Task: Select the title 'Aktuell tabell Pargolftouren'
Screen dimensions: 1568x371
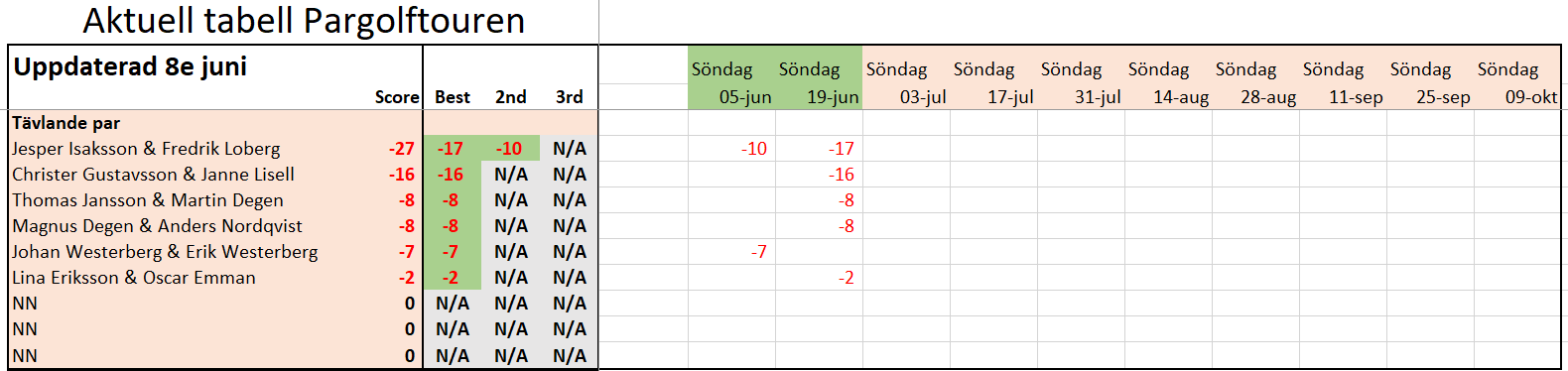Action: pos(304,21)
